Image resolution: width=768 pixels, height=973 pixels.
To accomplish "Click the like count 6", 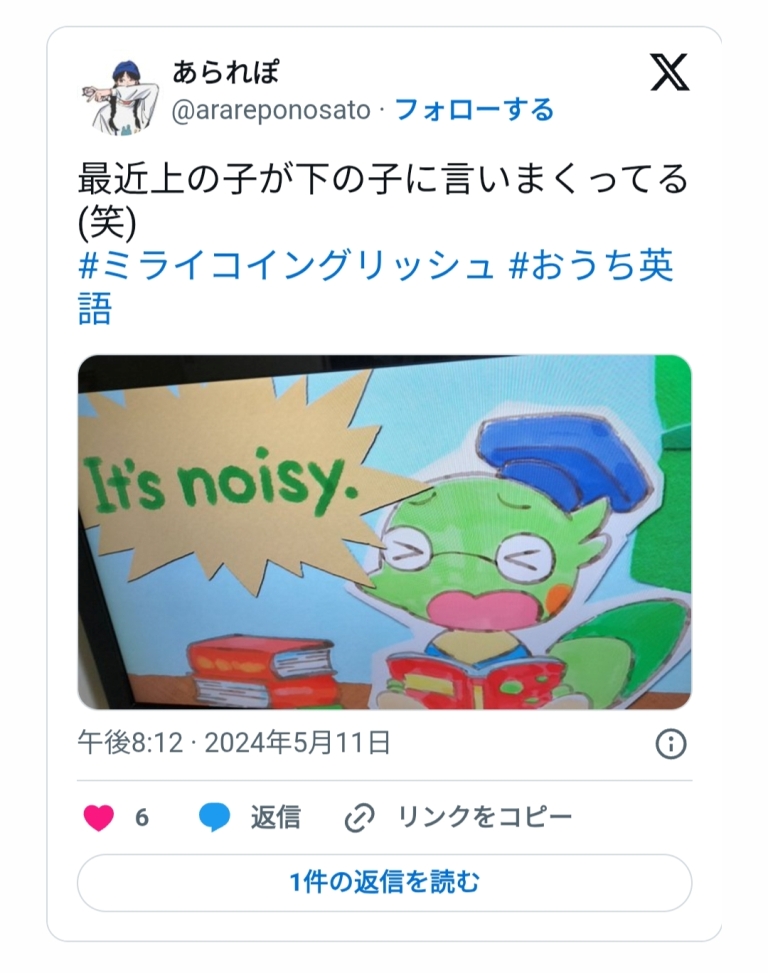I will pos(141,817).
